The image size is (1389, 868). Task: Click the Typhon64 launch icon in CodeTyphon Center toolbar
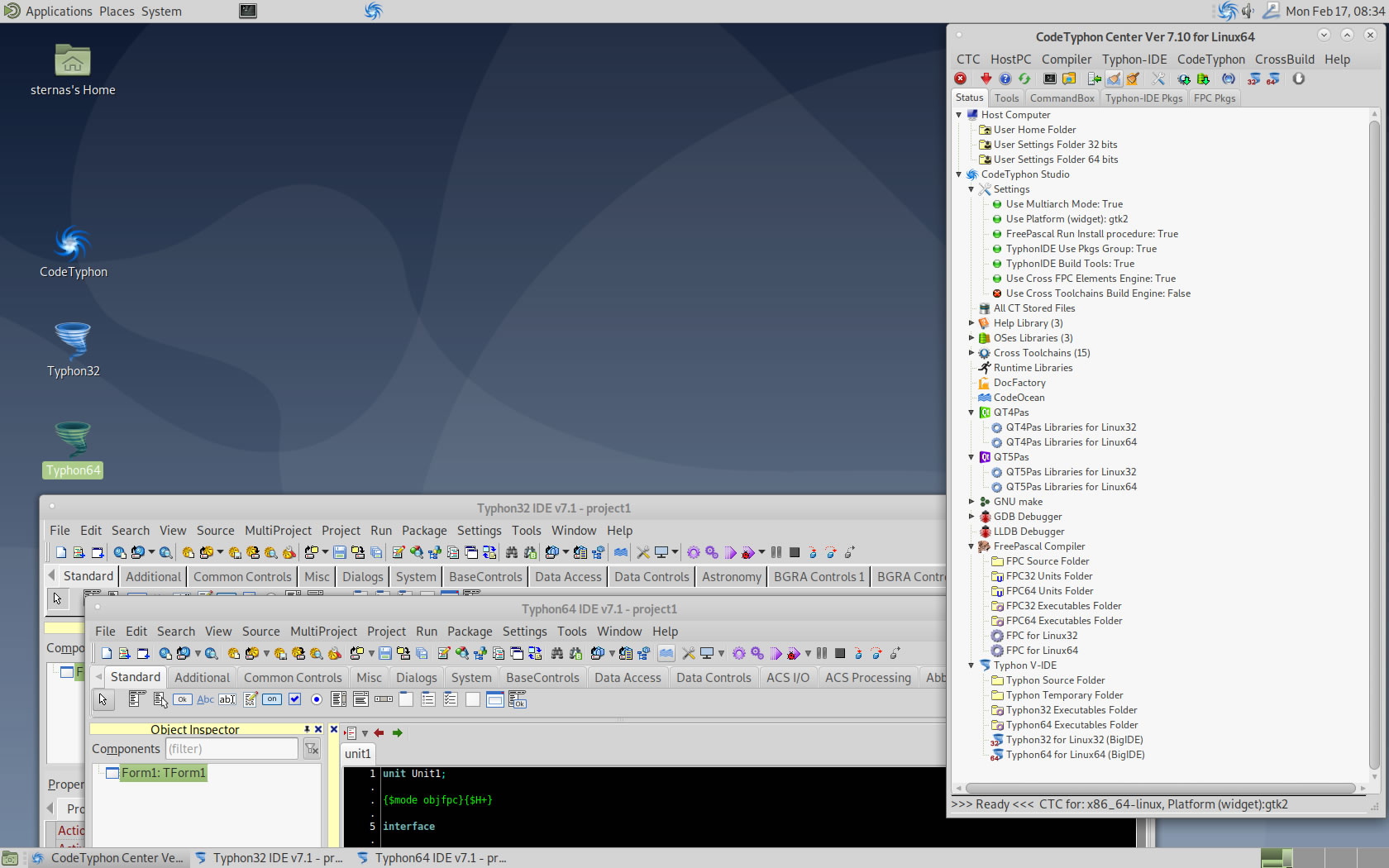point(1273,79)
